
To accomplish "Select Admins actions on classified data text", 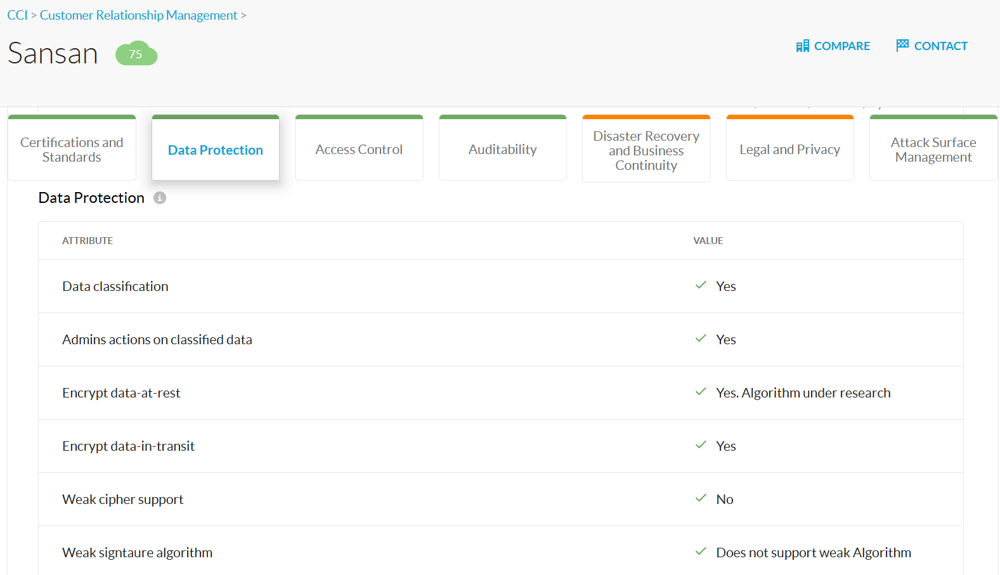I will pyautogui.click(x=157, y=340).
